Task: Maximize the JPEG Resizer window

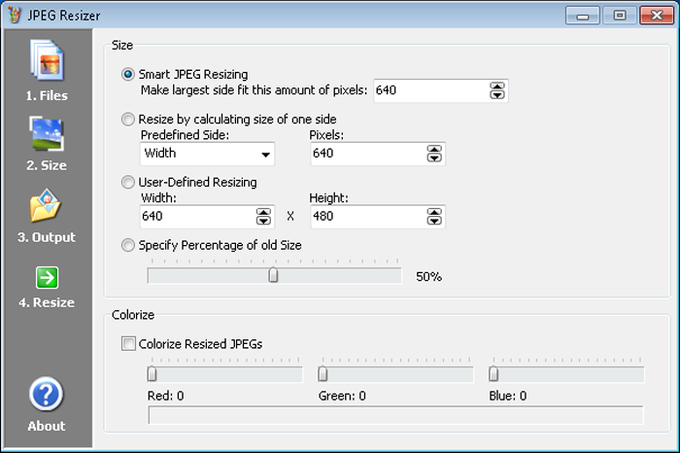Action: point(620,16)
